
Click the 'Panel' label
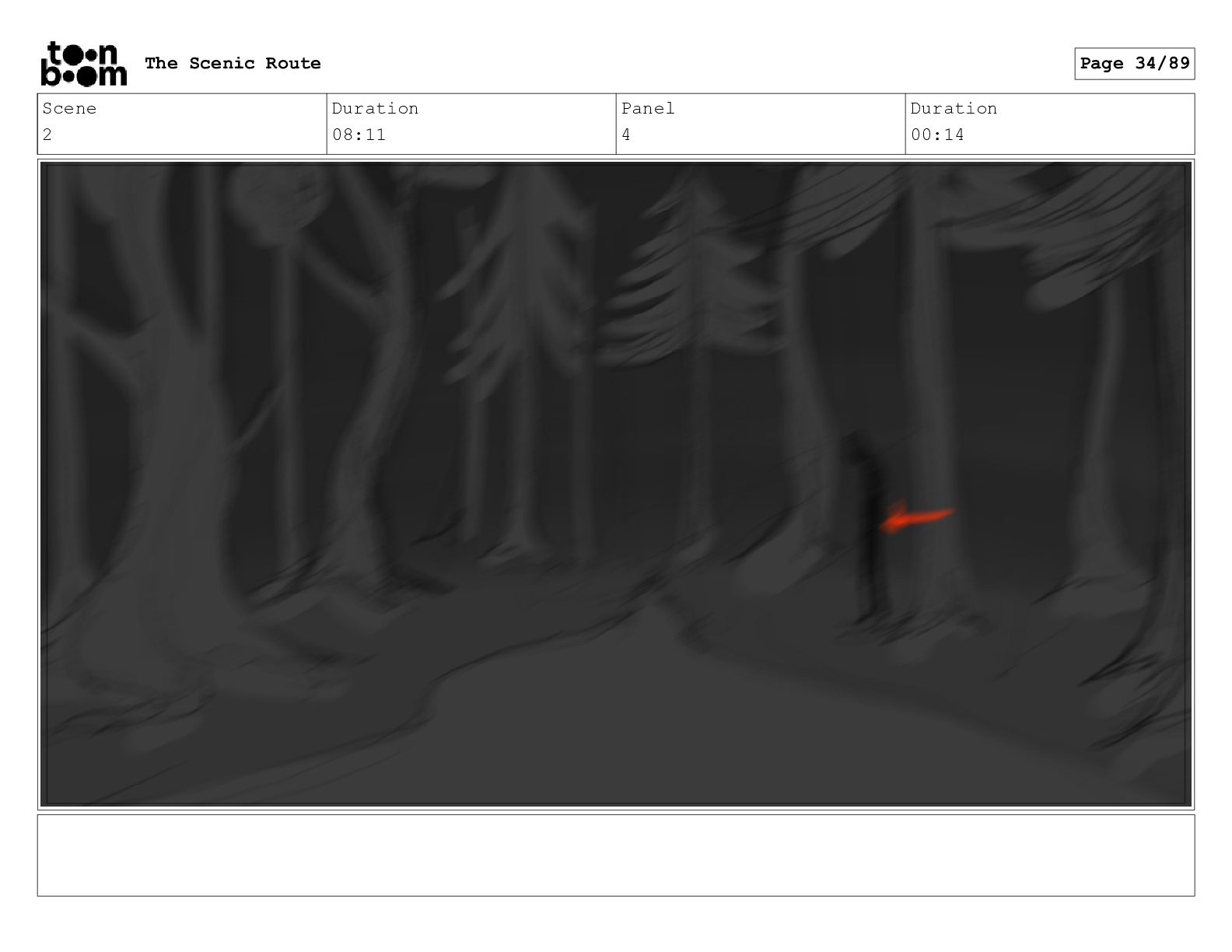(648, 108)
